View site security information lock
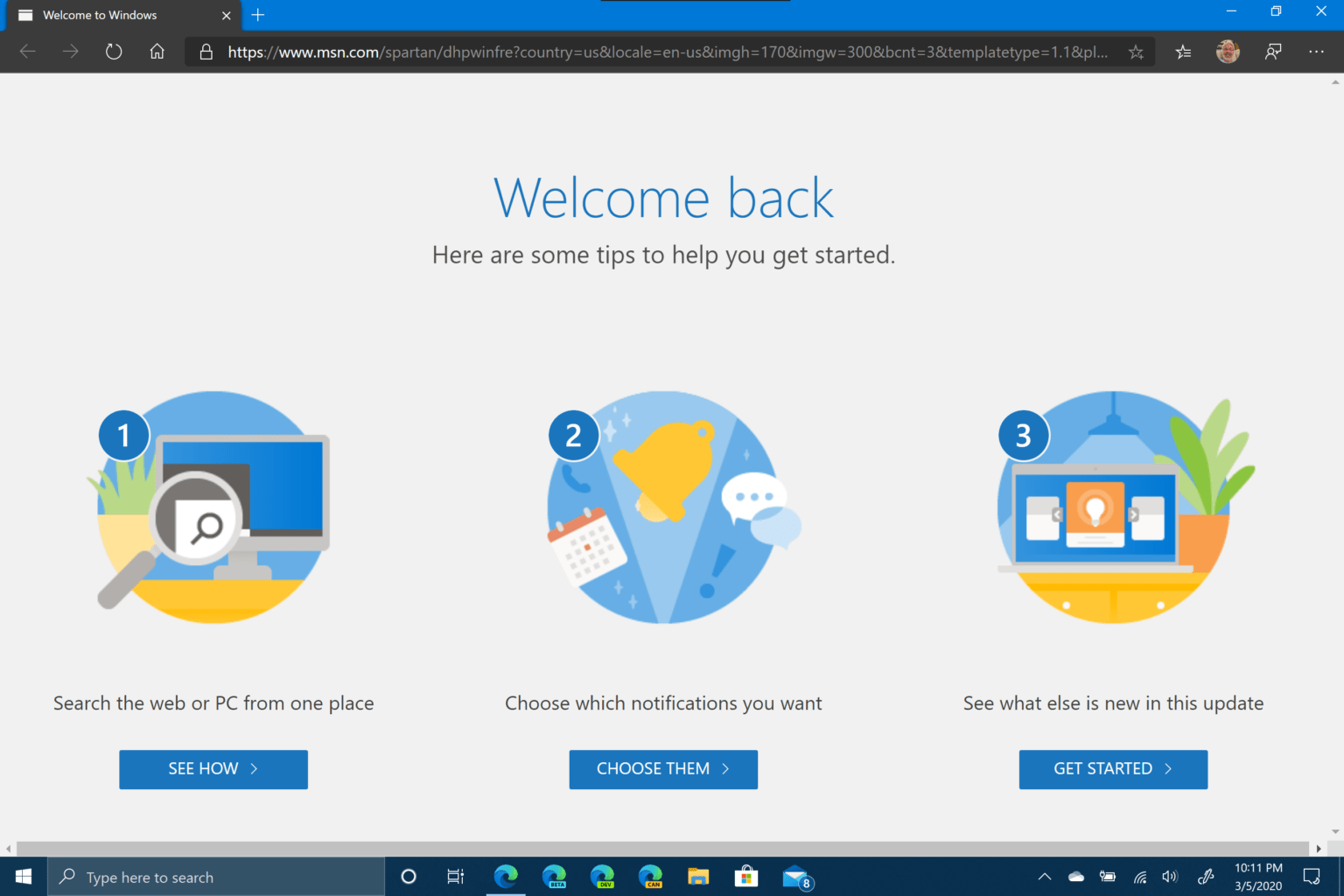The height and width of the screenshot is (896, 1344). click(x=206, y=52)
